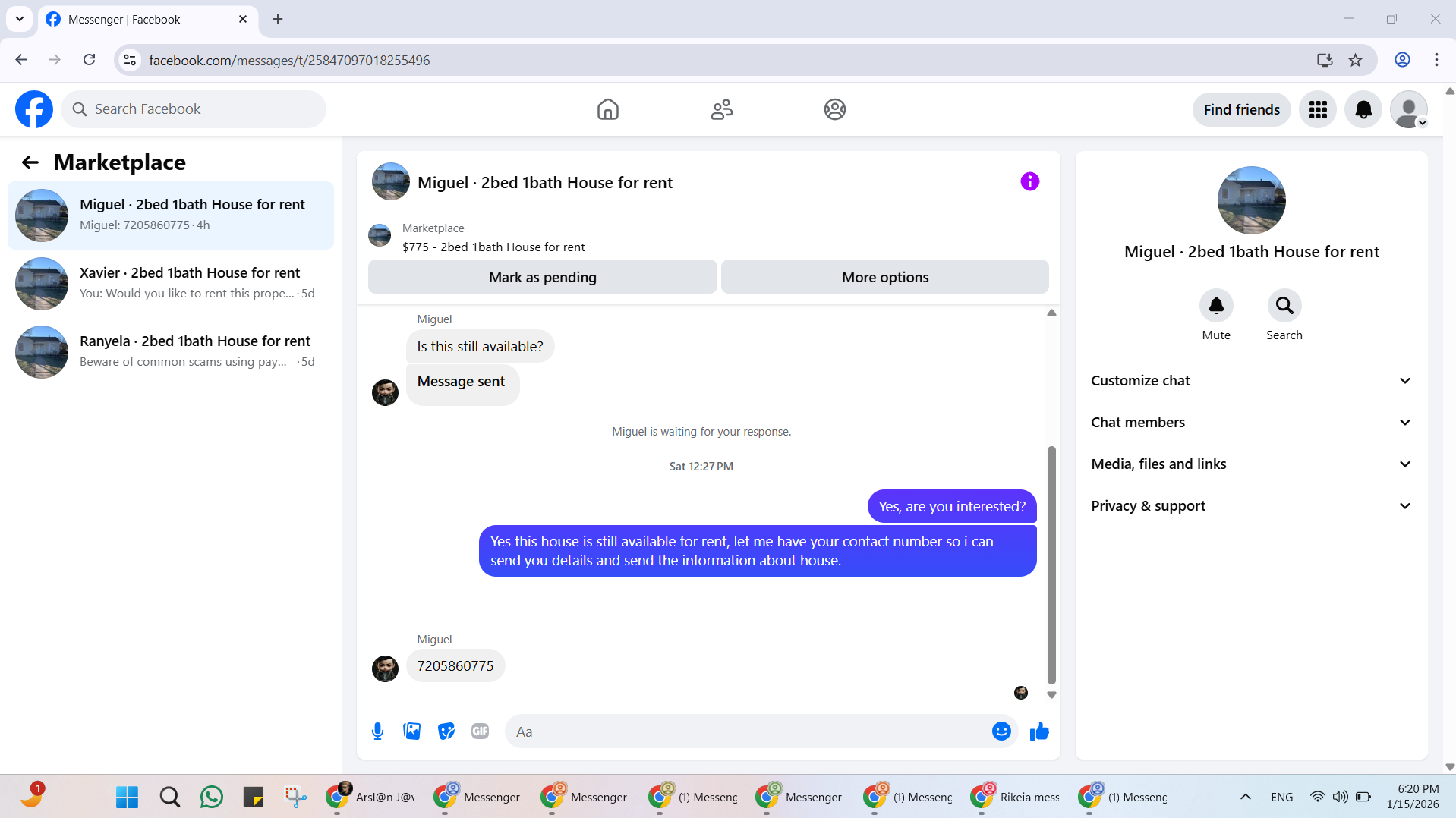
Task: Switch to Arsl@n J@v Chrome taskbar window
Action: pyautogui.click(x=371, y=797)
